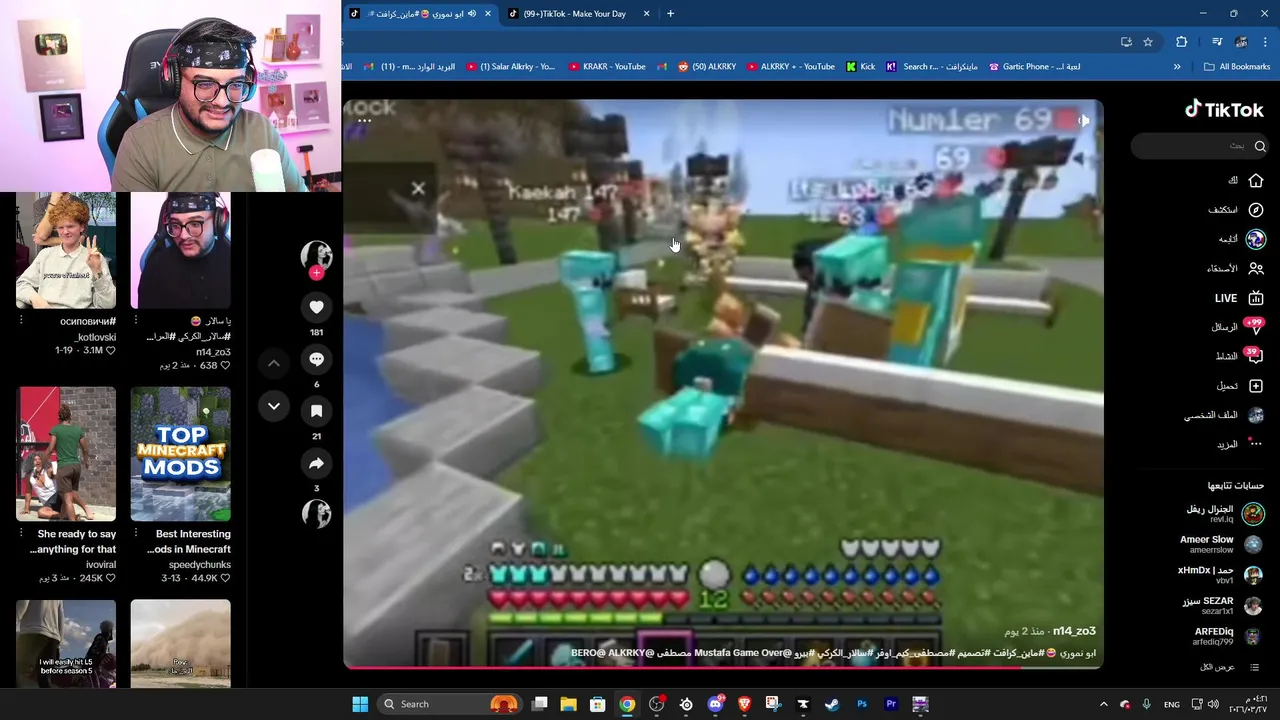The width and height of the screenshot is (1280, 720).
Task: Go to next video with down arrow
Action: [x=274, y=406]
